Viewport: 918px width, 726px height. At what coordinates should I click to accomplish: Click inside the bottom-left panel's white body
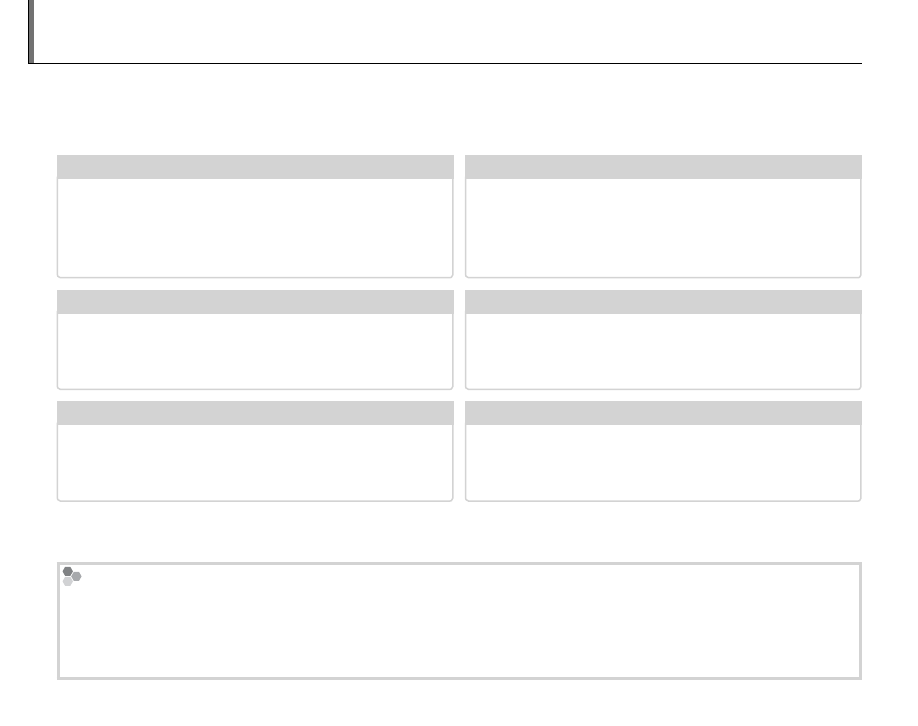tap(255, 462)
